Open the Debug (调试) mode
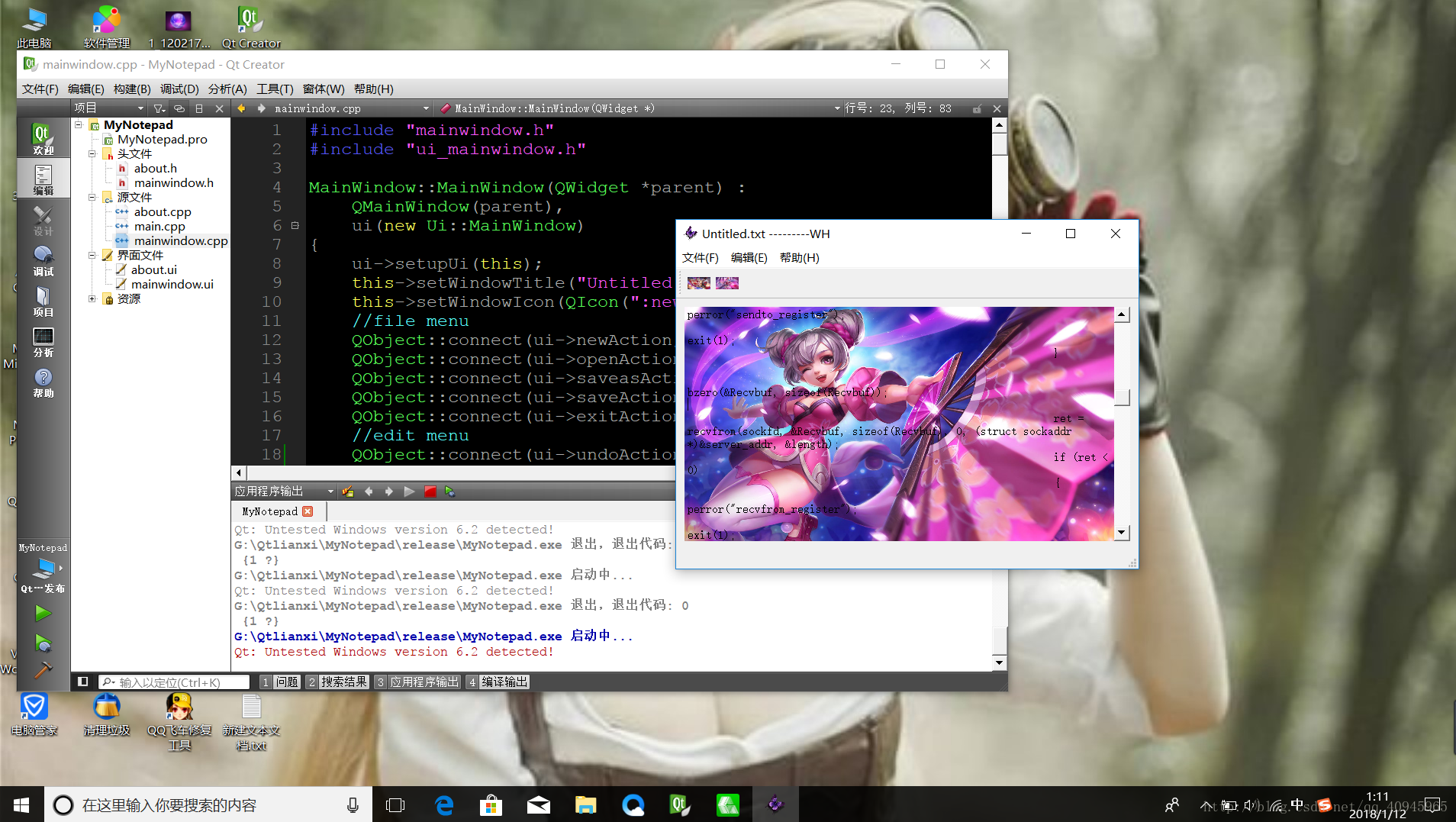Image resolution: width=1456 pixels, height=822 pixels. [x=43, y=260]
